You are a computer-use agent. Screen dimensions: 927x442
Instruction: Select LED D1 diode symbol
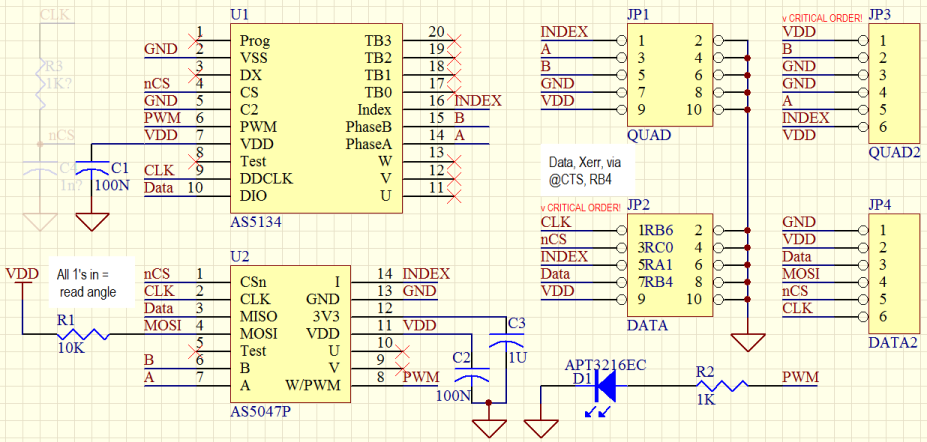pos(606,386)
